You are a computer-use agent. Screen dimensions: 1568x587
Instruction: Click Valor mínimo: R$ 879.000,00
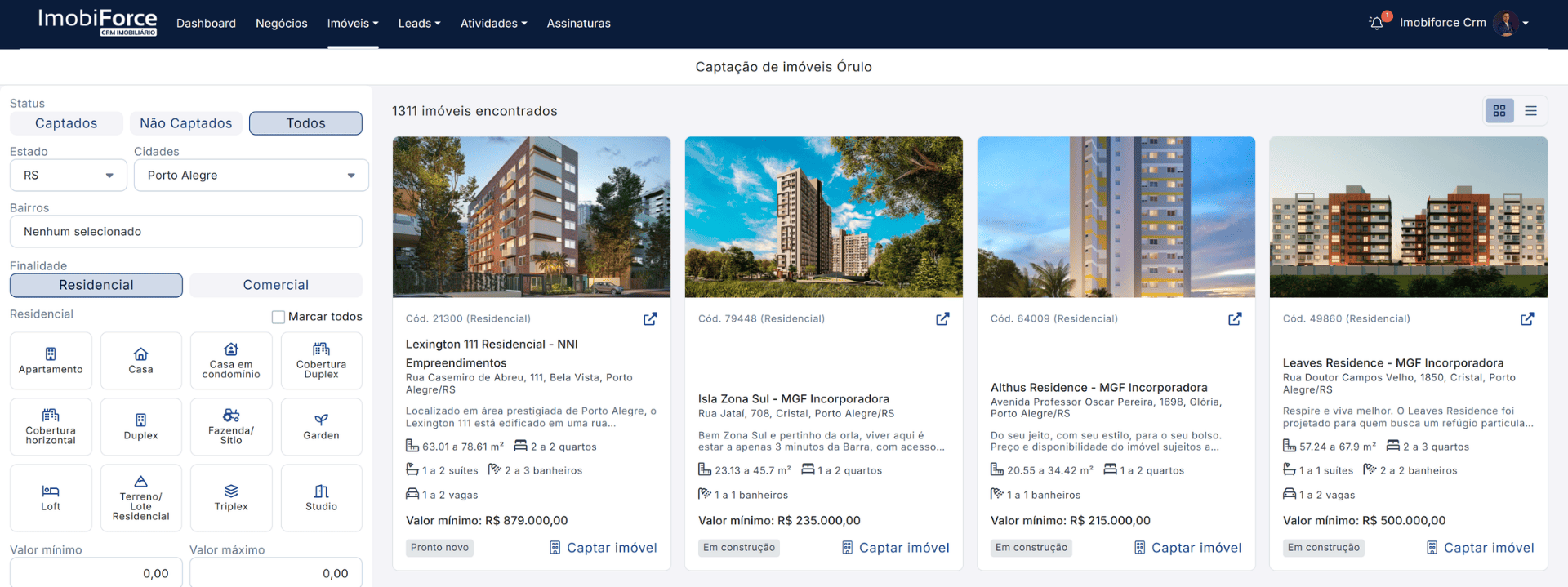point(487,521)
